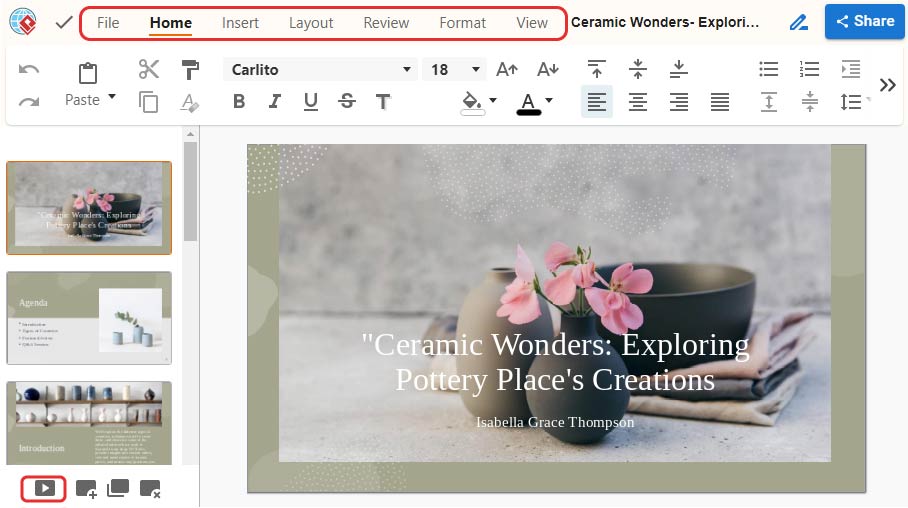Toggle Bold formatting

pyautogui.click(x=239, y=101)
